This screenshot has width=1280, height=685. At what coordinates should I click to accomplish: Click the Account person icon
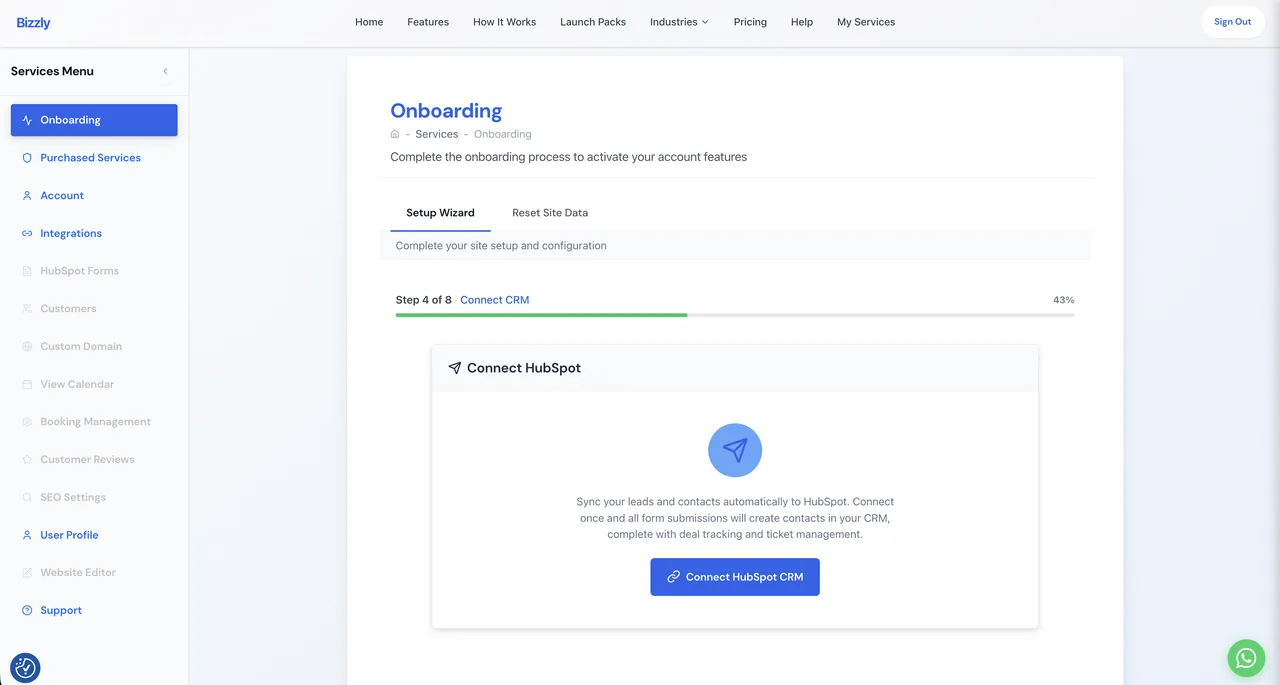click(x=27, y=196)
